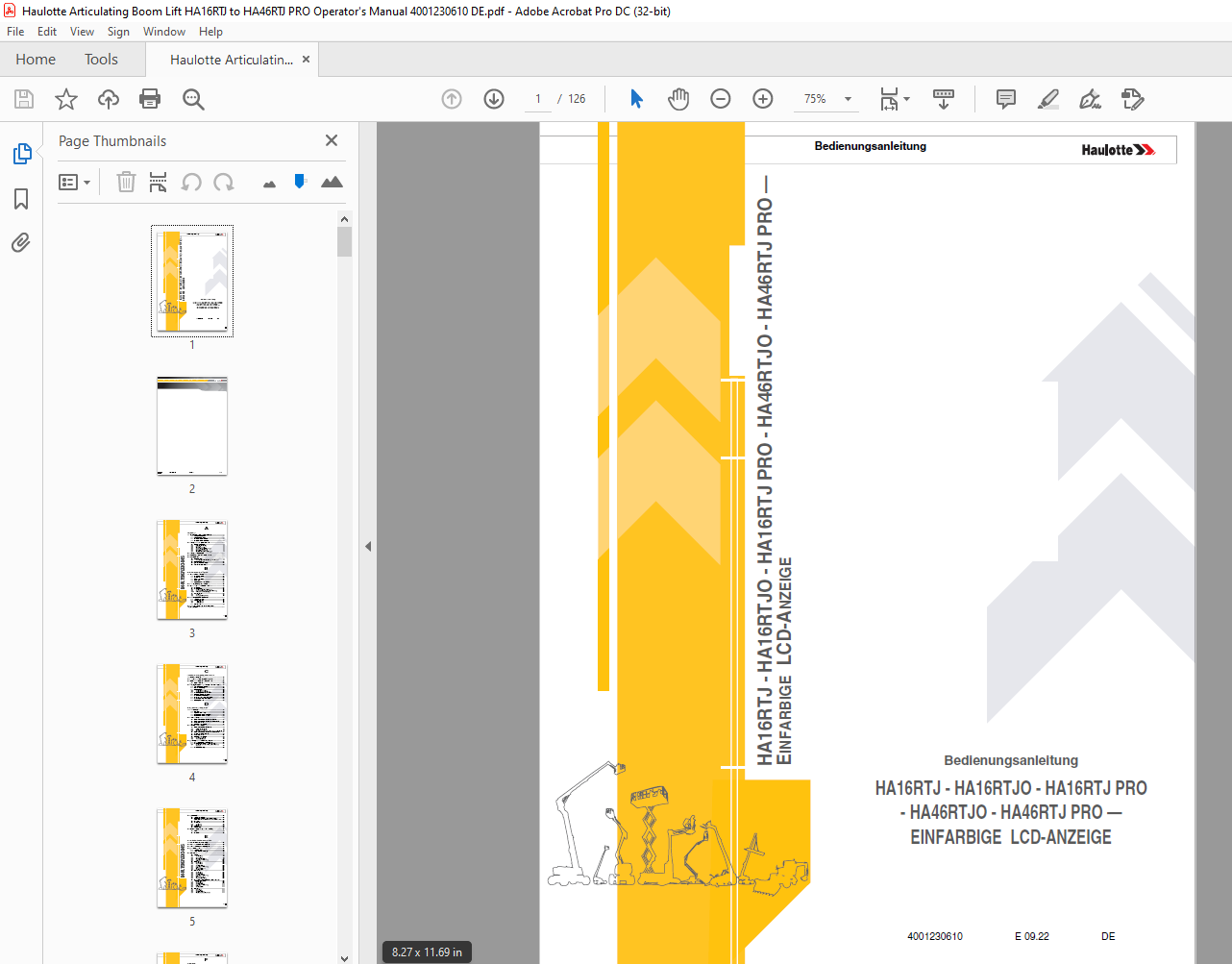Zoom in with the plus circle
Viewport: 1232px width, 964px height.
[x=763, y=99]
